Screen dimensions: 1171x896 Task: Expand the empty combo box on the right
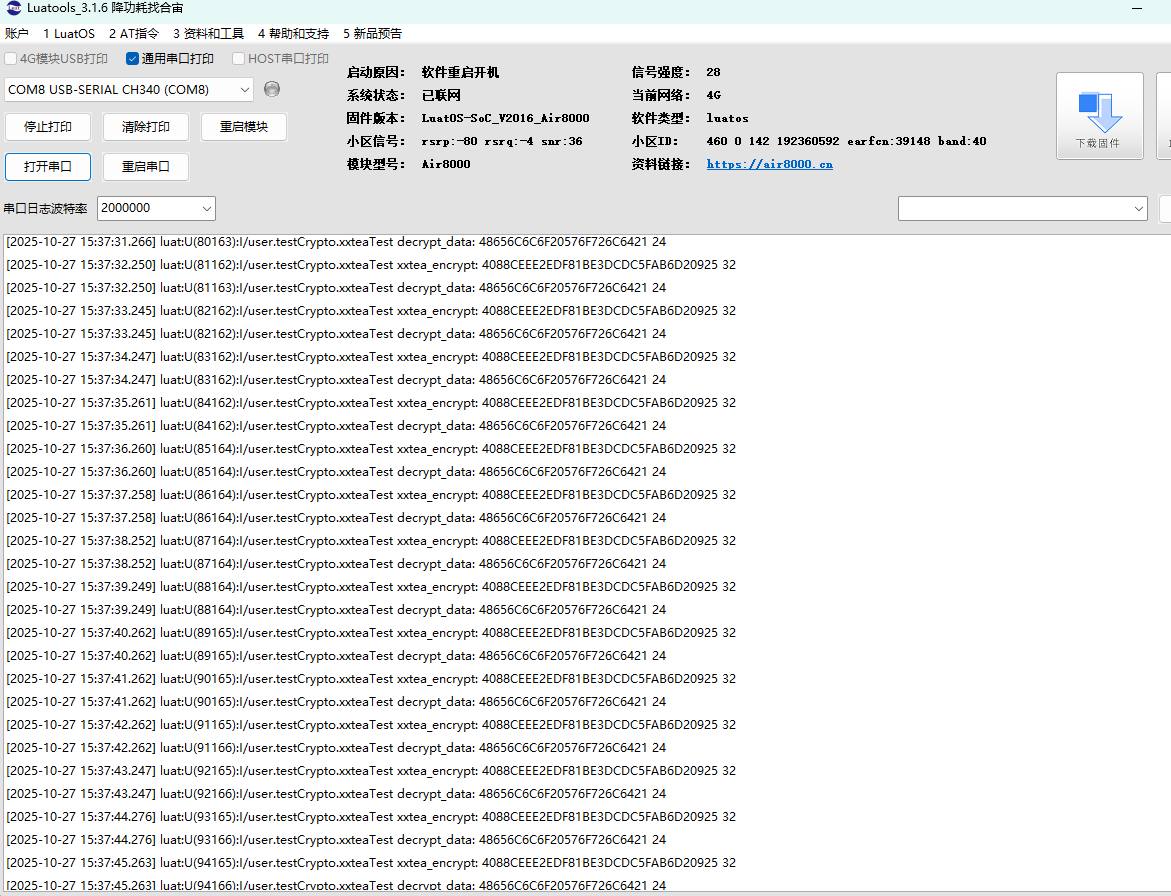1139,208
